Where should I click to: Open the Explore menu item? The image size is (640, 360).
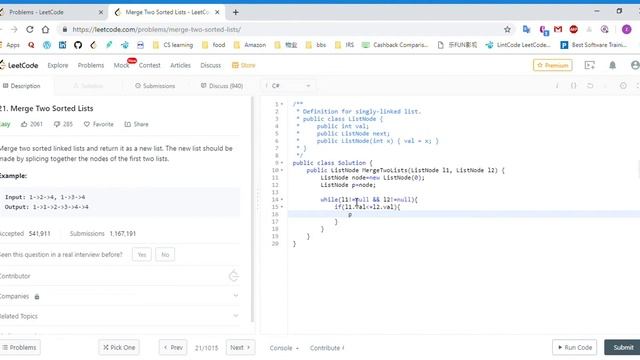(x=58, y=65)
